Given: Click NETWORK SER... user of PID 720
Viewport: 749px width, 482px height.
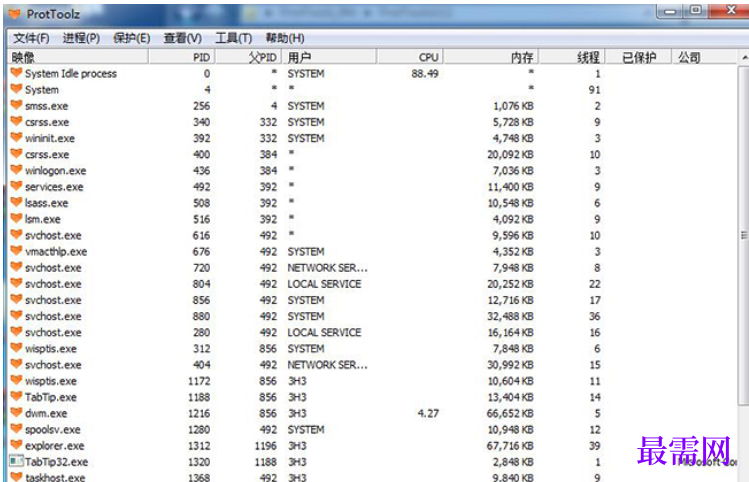Looking at the screenshot, I should coord(327,268).
